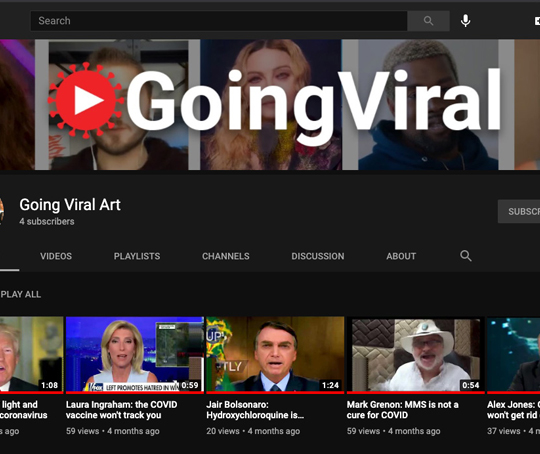Screen dimensions: 540x454
Task: Switch to the Playlists tab
Action: coord(137,256)
